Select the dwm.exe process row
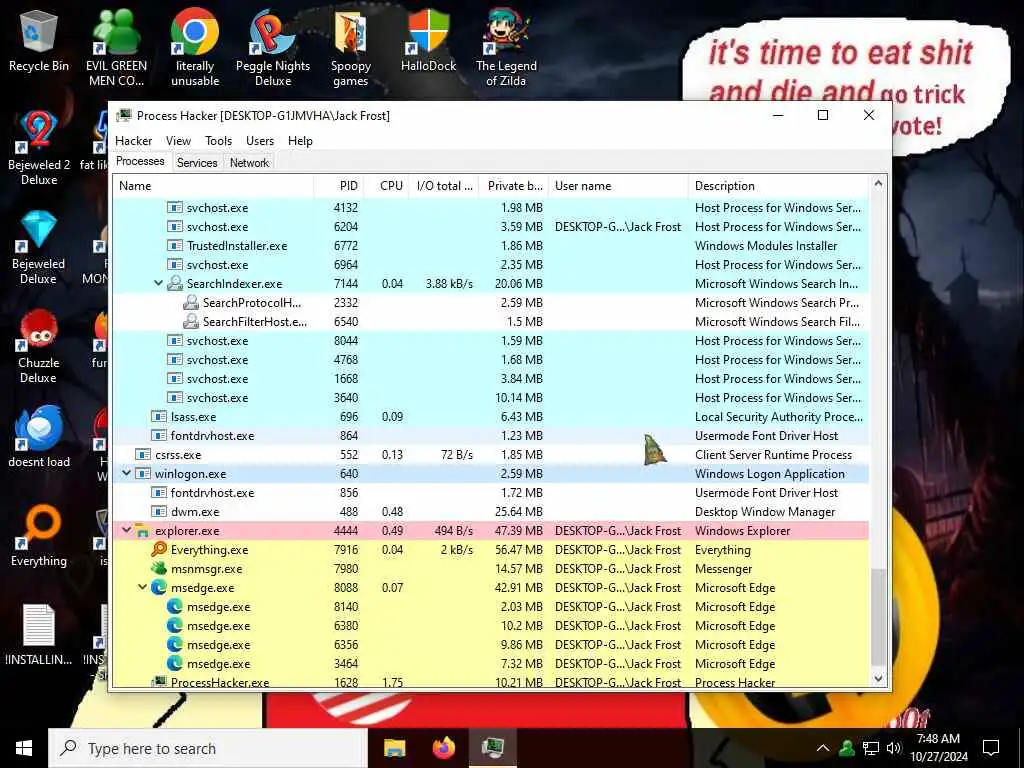The image size is (1024, 768). pos(491,511)
